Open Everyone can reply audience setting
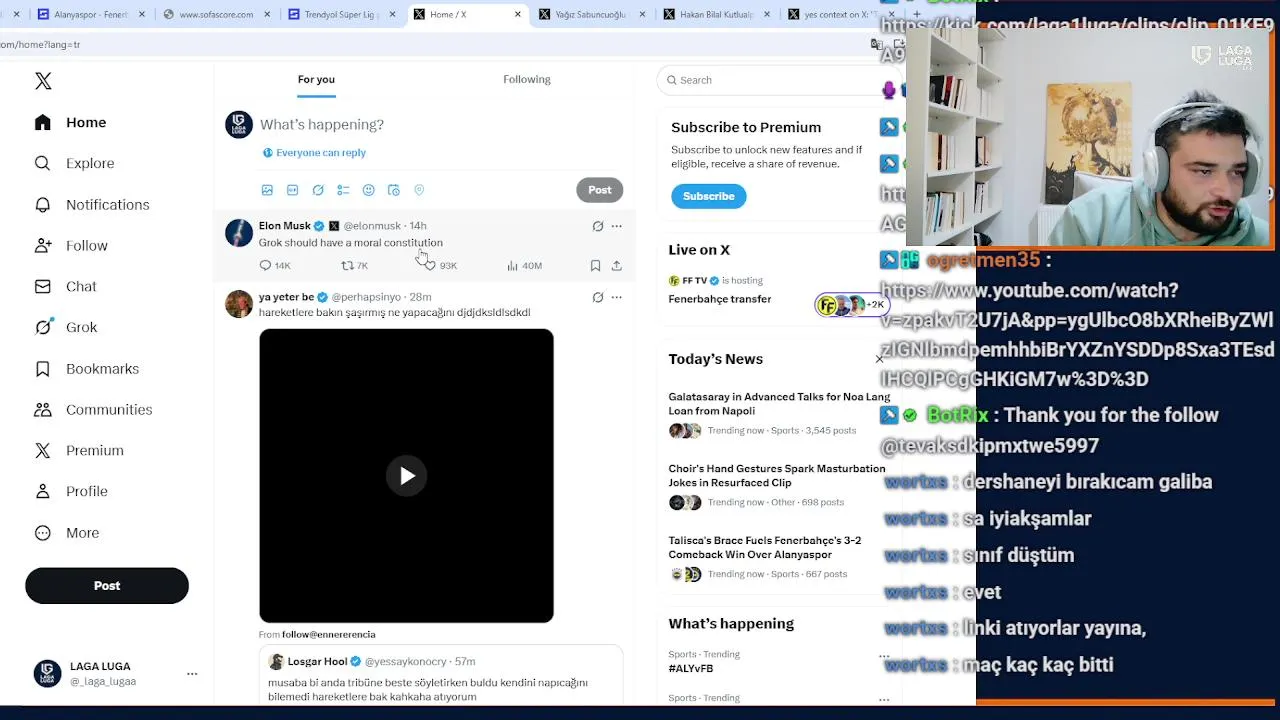The width and height of the screenshot is (1280, 720). 314,152
